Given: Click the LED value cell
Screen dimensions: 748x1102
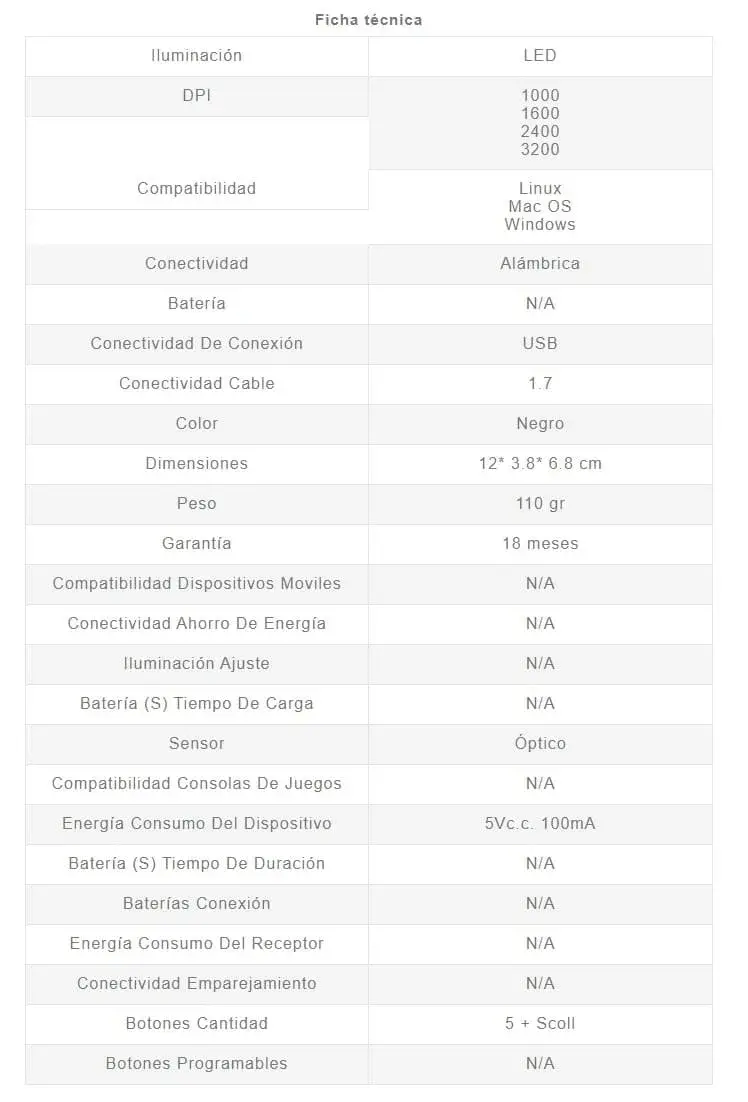Looking at the screenshot, I should point(540,56).
